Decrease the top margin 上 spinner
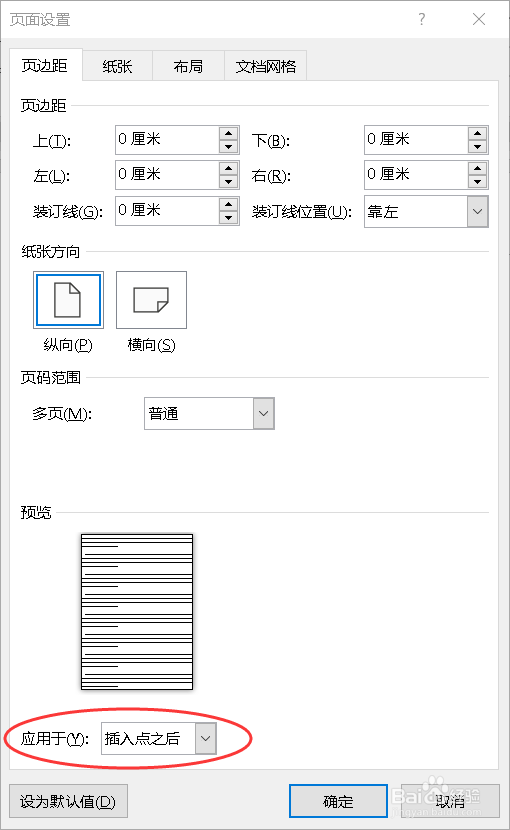This screenshot has width=510, height=830. pyautogui.click(x=229, y=147)
